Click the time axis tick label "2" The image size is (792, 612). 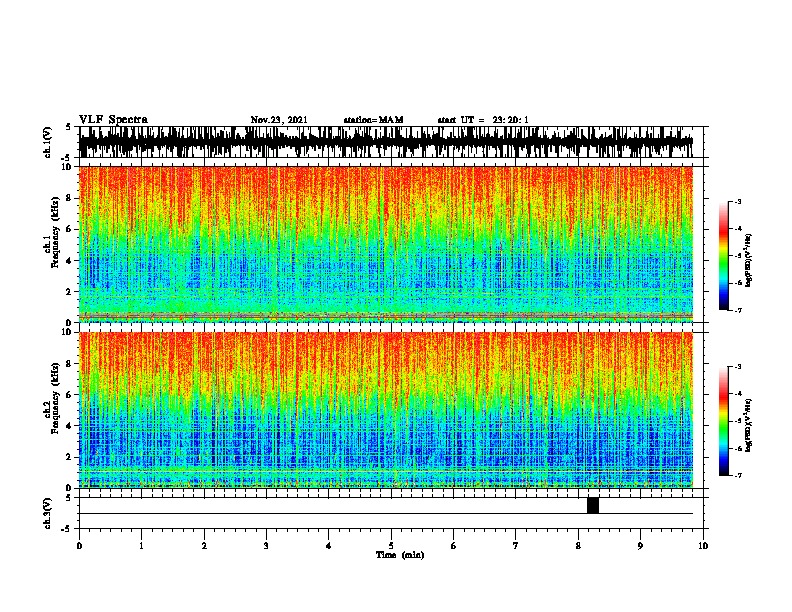(x=204, y=546)
